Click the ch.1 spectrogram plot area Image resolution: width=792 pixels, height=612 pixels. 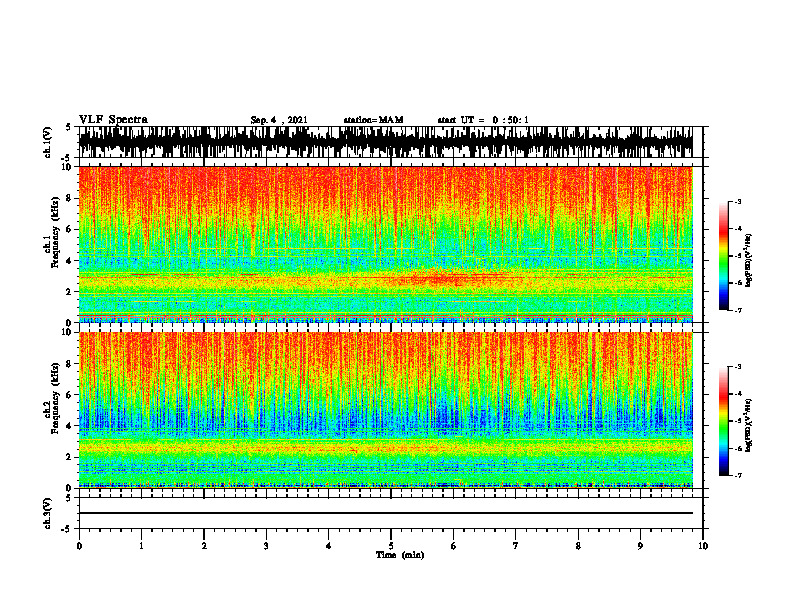tap(386, 244)
